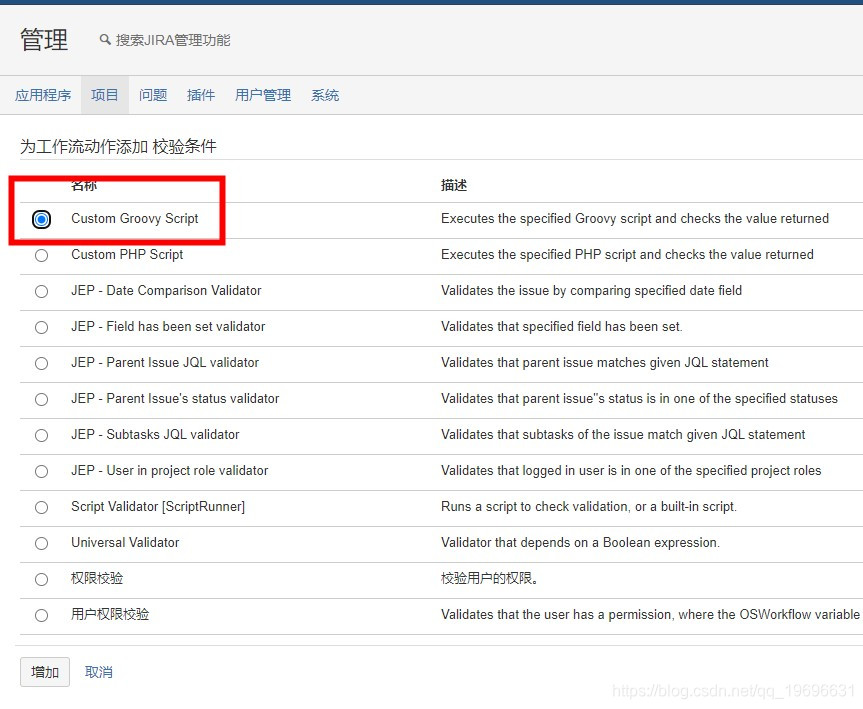Click the 取消 link
The width and height of the screenshot is (863, 709).
coord(99,672)
